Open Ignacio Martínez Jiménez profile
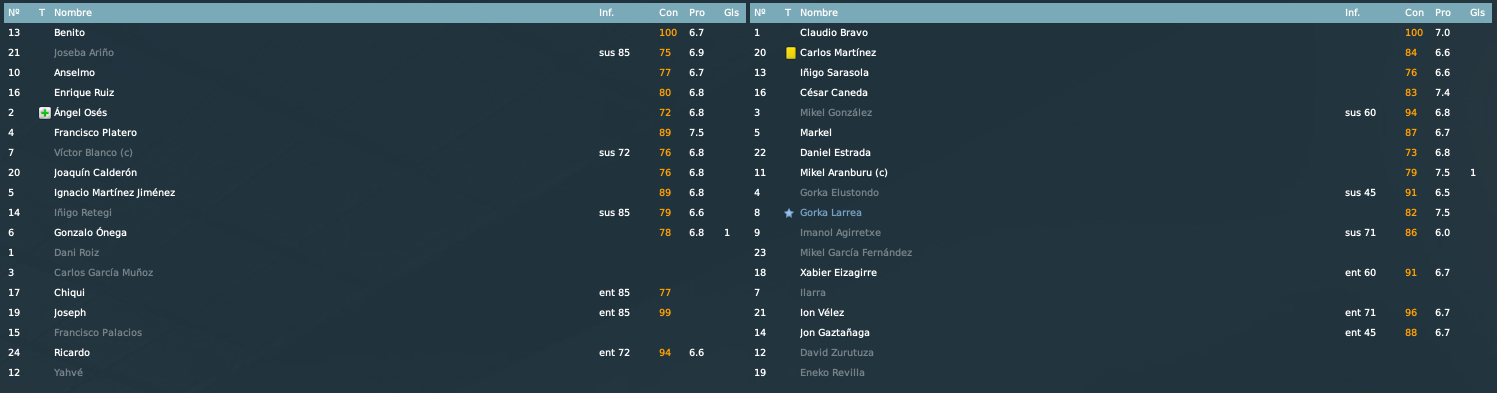The width and height of the screenshot is (1497, 393). pos(115,193)
